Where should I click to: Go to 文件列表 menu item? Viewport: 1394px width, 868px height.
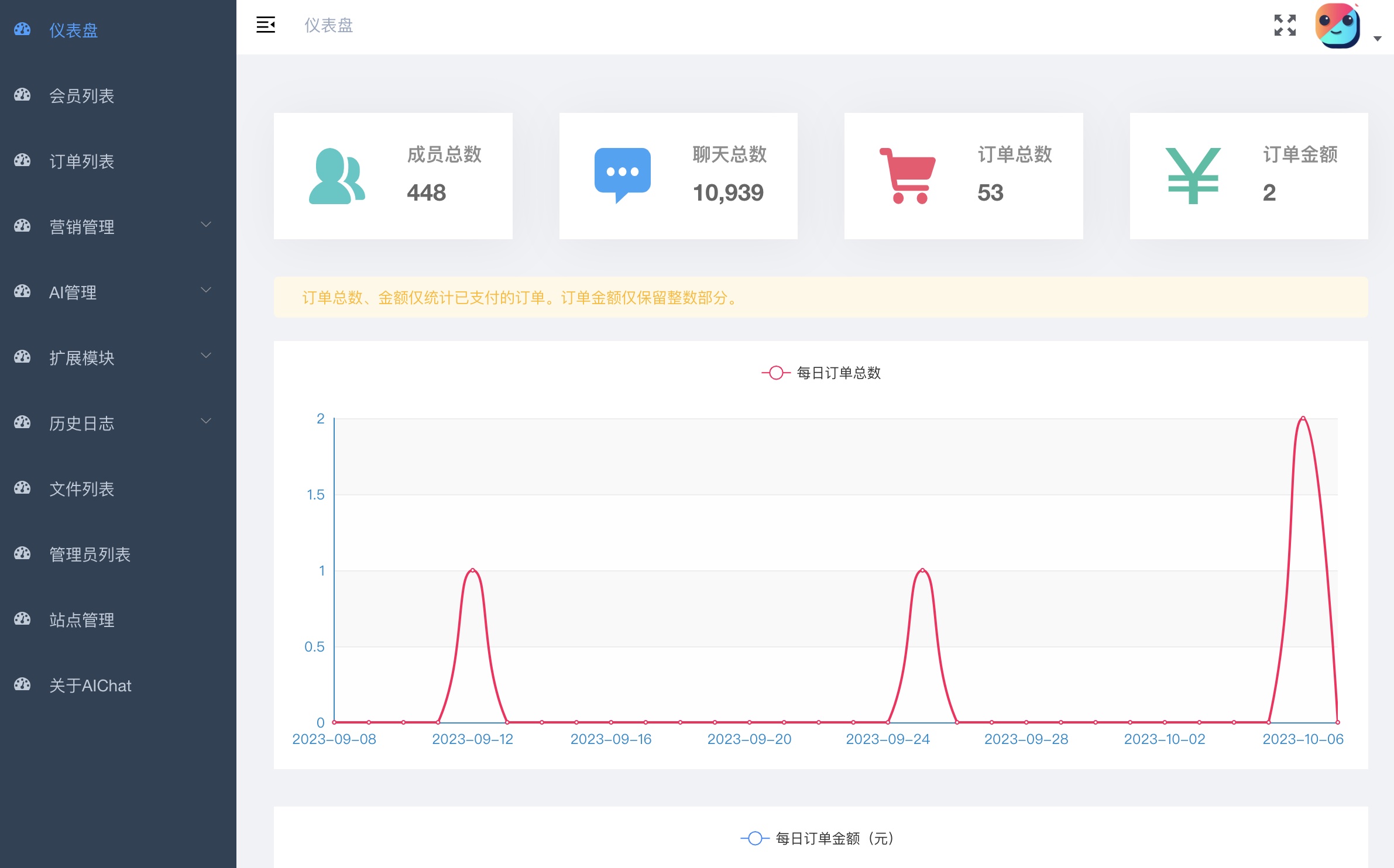coord(81,488)
